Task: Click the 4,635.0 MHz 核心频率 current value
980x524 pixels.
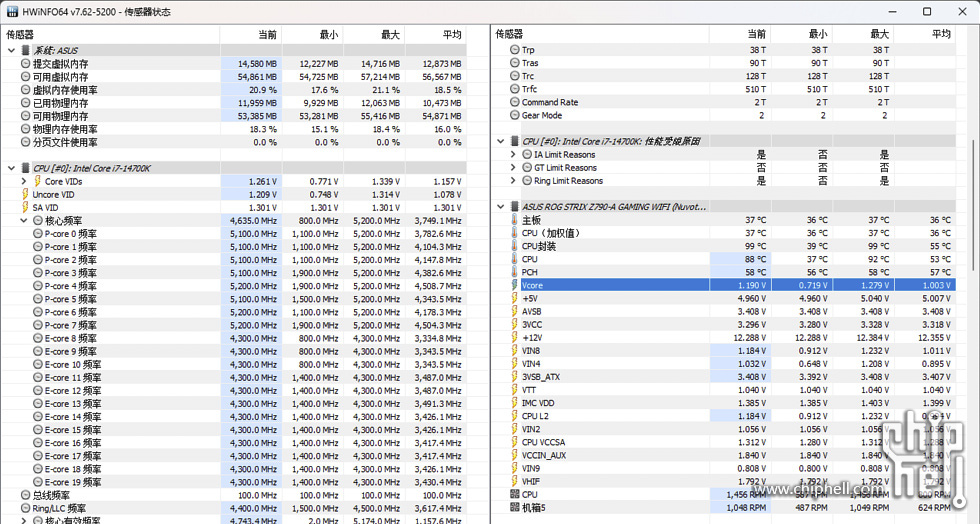Action: (x=251, y=221)
